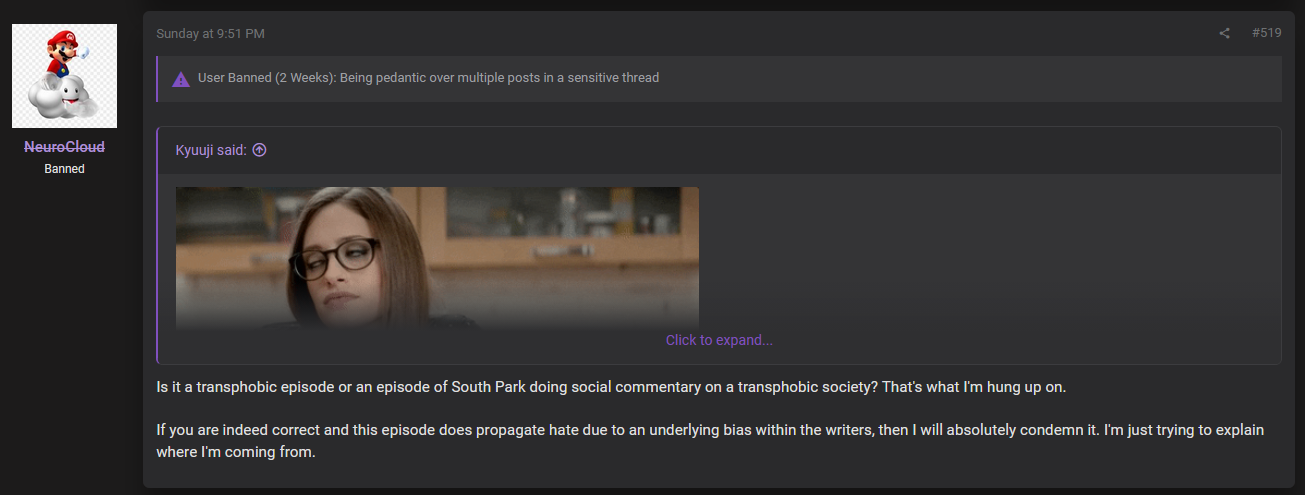Open the Sunday at 9:51 PM timestamp
This screenshot has width=1305, height=495.
(x=210, y=34)
